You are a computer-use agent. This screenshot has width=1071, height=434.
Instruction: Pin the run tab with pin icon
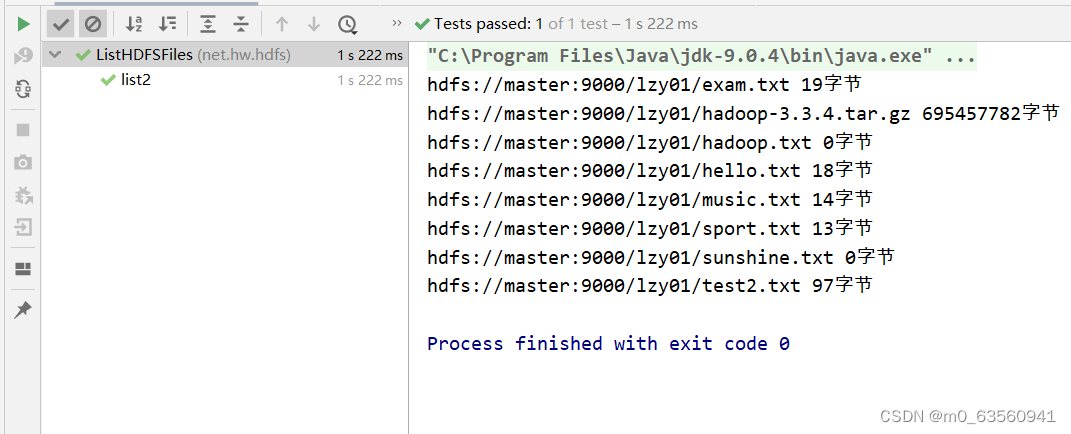click(23, 310)
